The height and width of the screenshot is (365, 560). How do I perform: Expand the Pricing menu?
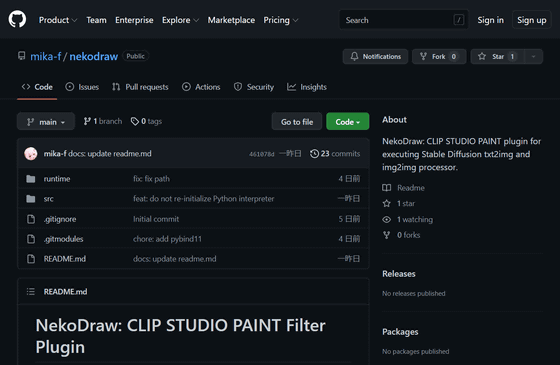point(281,20)
